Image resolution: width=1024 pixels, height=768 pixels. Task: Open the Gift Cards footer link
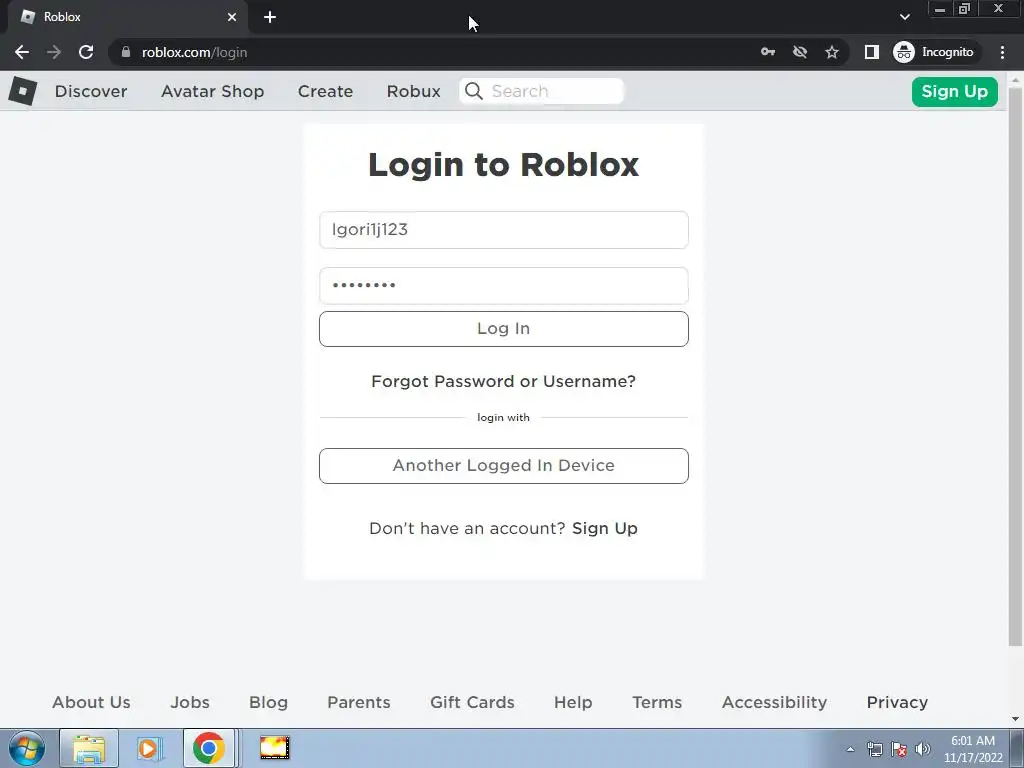472,703
